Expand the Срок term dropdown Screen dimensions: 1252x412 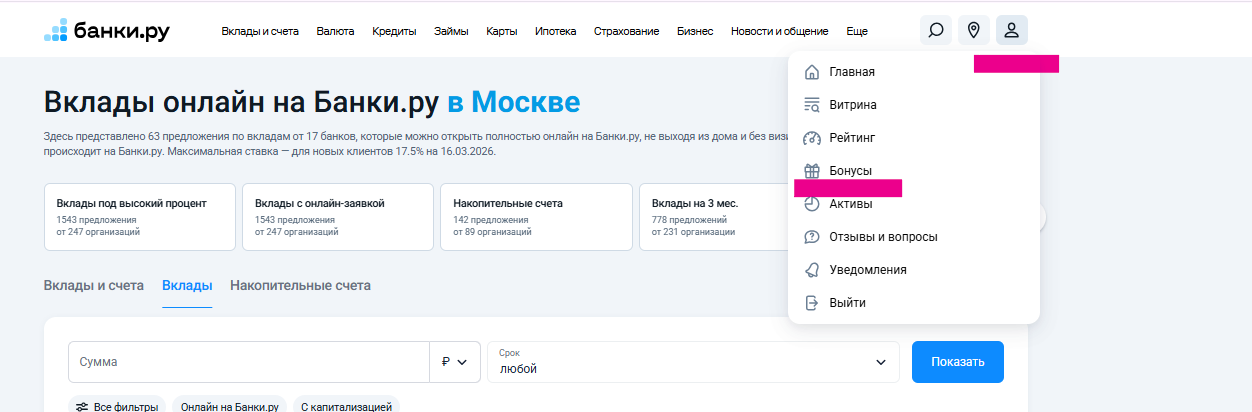[693, 362]
